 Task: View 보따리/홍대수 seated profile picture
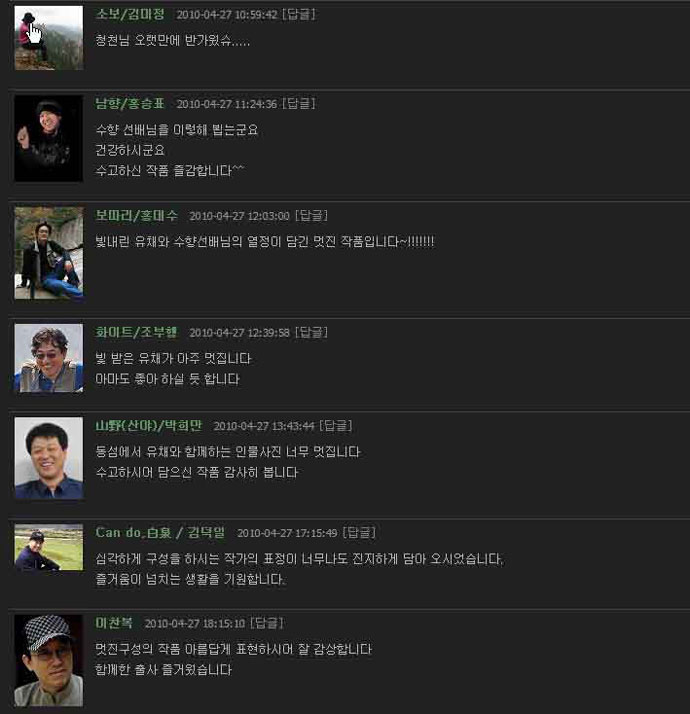coord(49,253)
